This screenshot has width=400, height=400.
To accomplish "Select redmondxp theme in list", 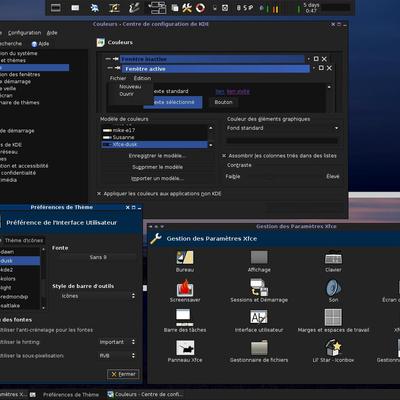I will tap(20, 297).
